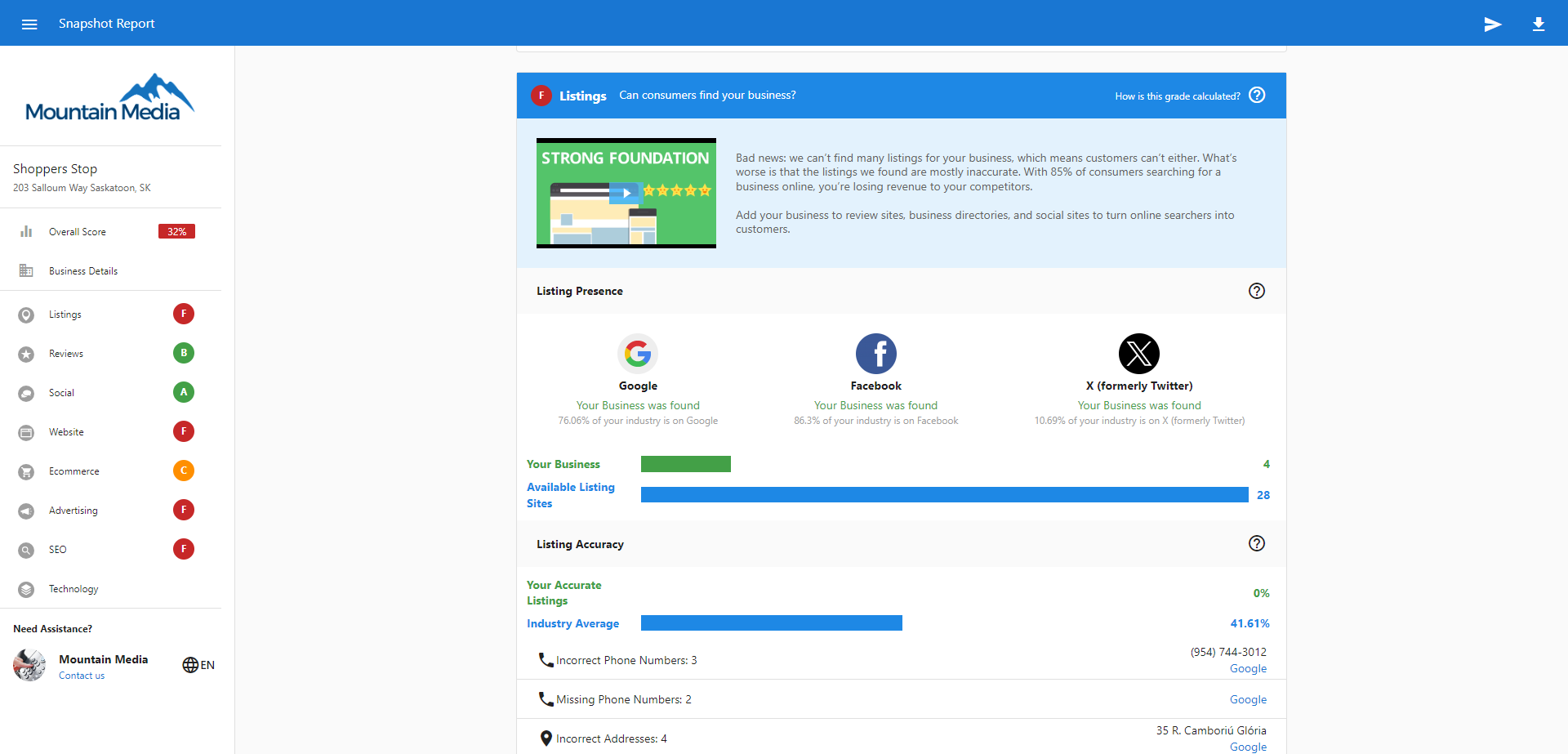Click the Social chat bubble icon
Image resolution: width=1568 pixels, height=754 pixels.
(26, 393)
